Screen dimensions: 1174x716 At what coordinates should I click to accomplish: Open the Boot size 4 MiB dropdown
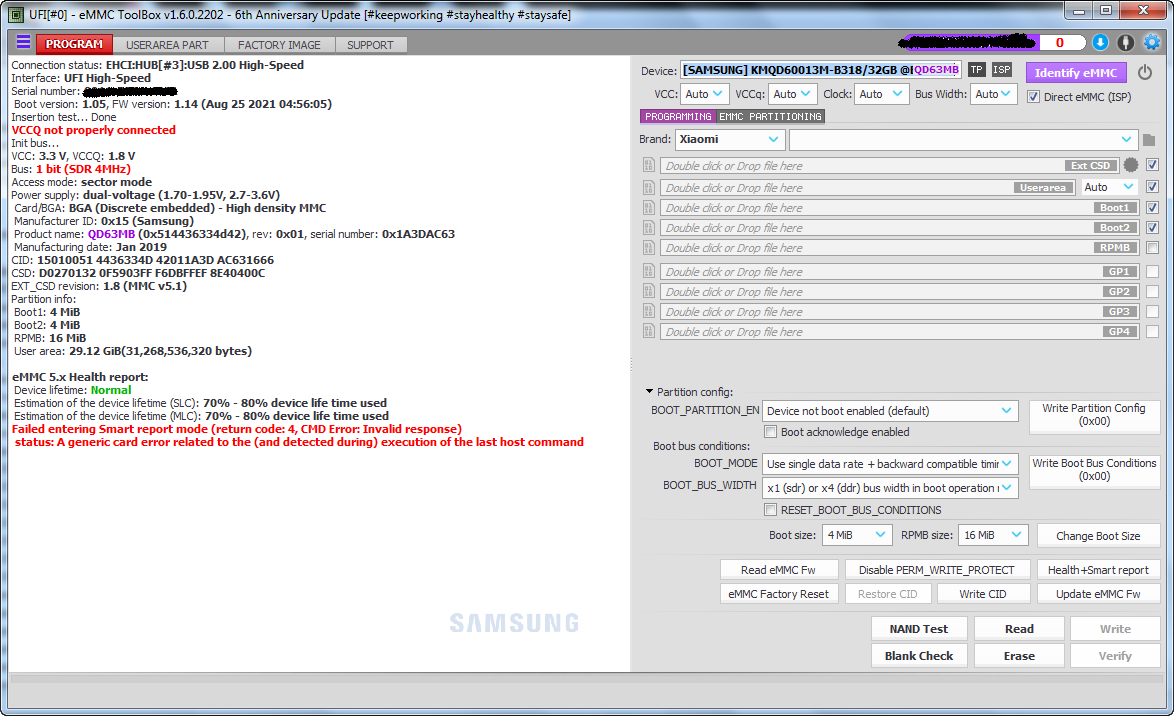point(857,536)
